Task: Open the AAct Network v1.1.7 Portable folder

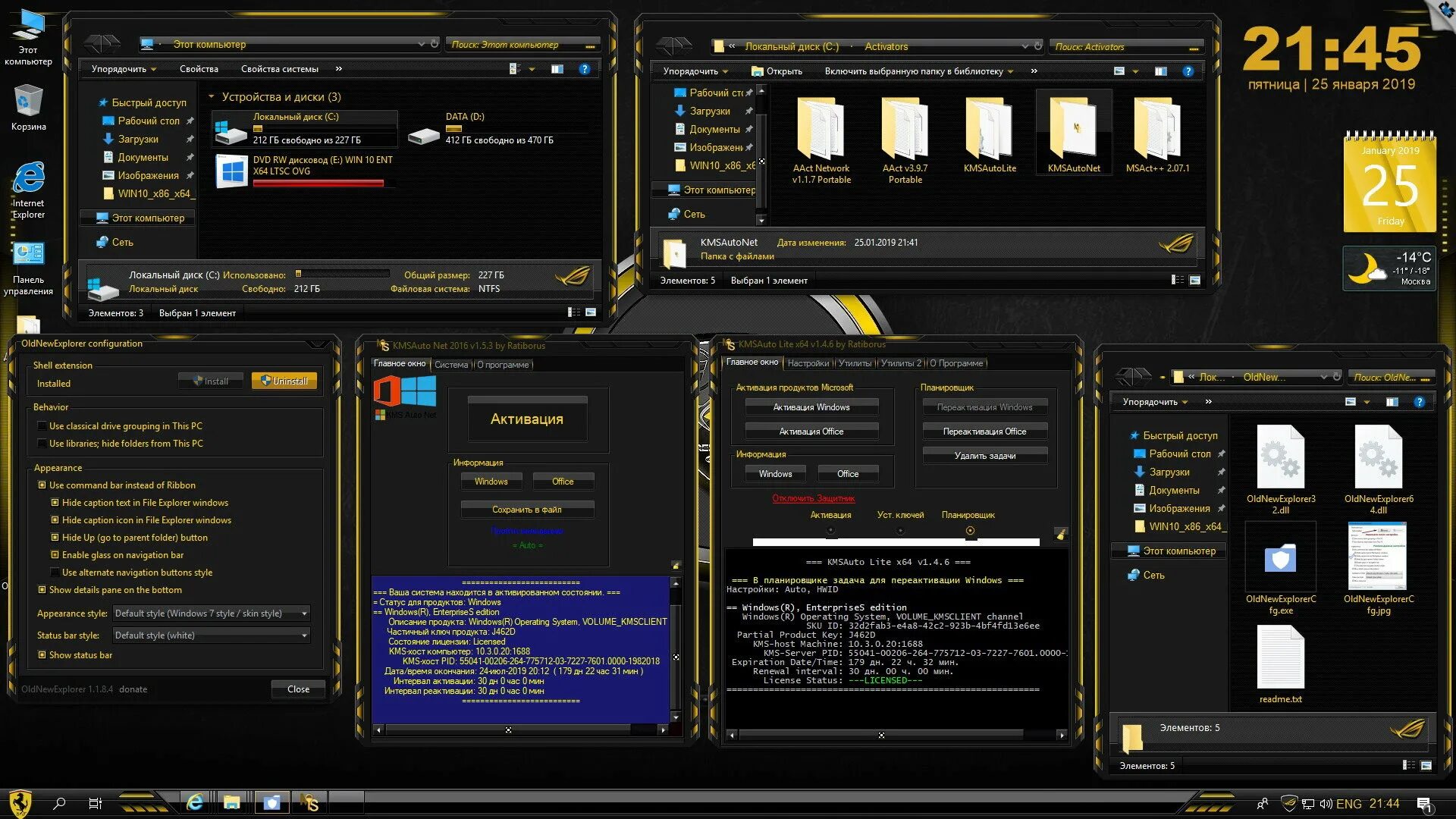Action: click(821, 129)
